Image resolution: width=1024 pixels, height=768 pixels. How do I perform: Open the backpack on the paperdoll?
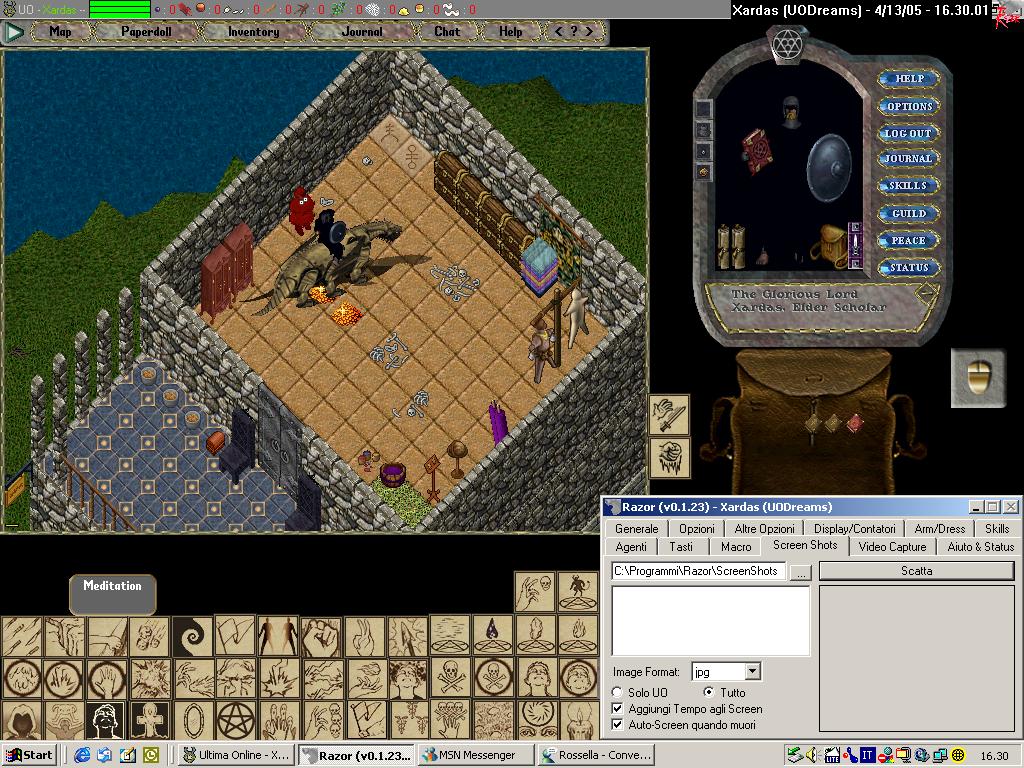[x=829, y=246]
